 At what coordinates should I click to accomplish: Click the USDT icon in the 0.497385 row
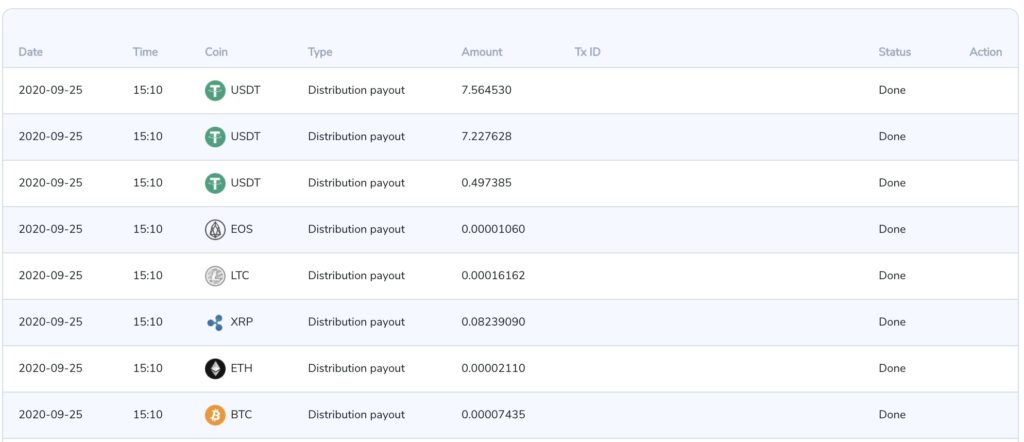215,183
